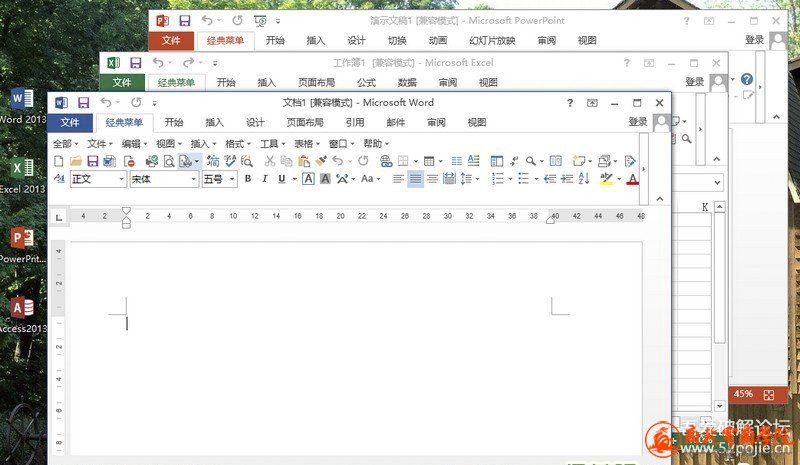
Task: Click the ruler tab selector L box
Action: (x=59, y=218)
